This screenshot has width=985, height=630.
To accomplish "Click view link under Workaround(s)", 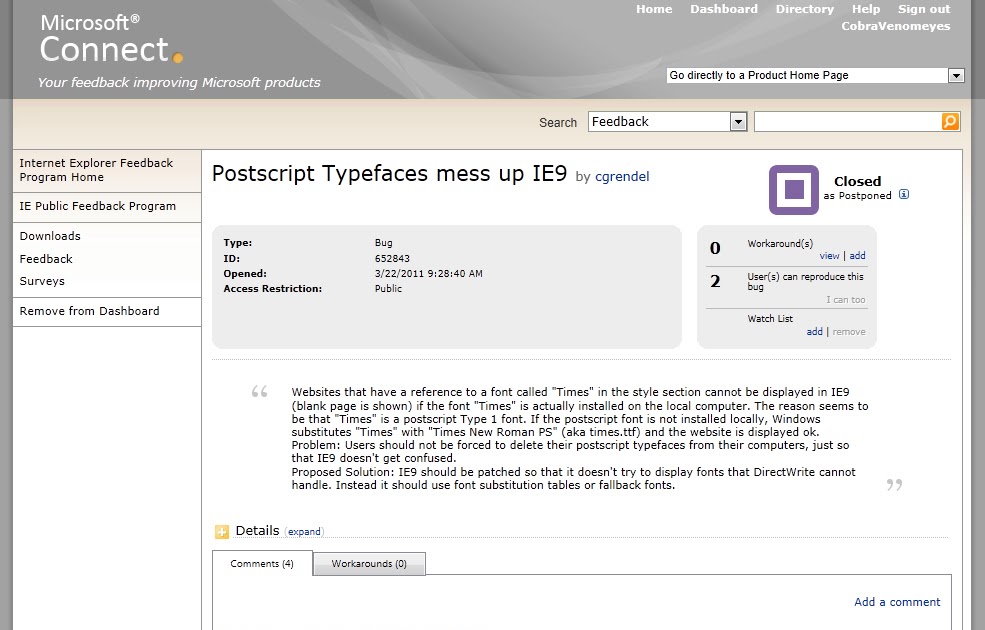I will tap(829, 256).
